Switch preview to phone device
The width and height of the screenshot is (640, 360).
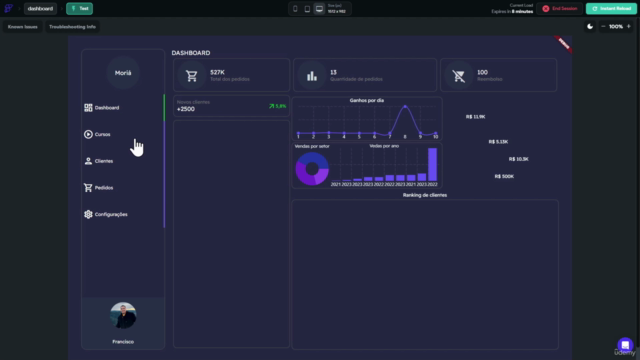(x=295, y=9)
